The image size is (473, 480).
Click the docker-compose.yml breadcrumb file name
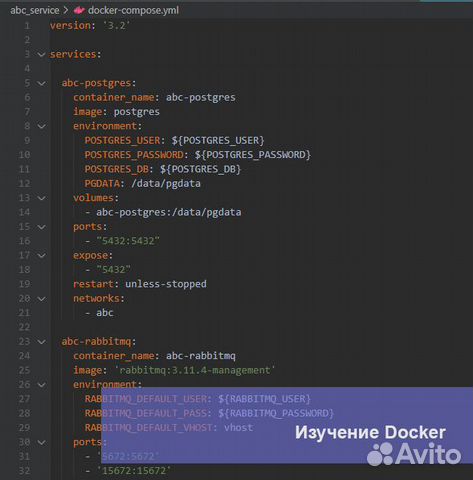(133, 10)
